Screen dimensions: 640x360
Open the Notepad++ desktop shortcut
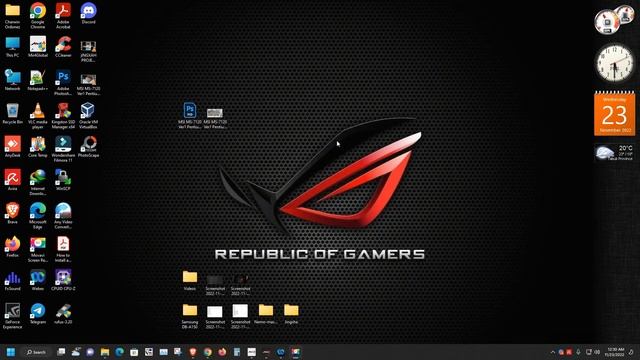pos(38,80)
